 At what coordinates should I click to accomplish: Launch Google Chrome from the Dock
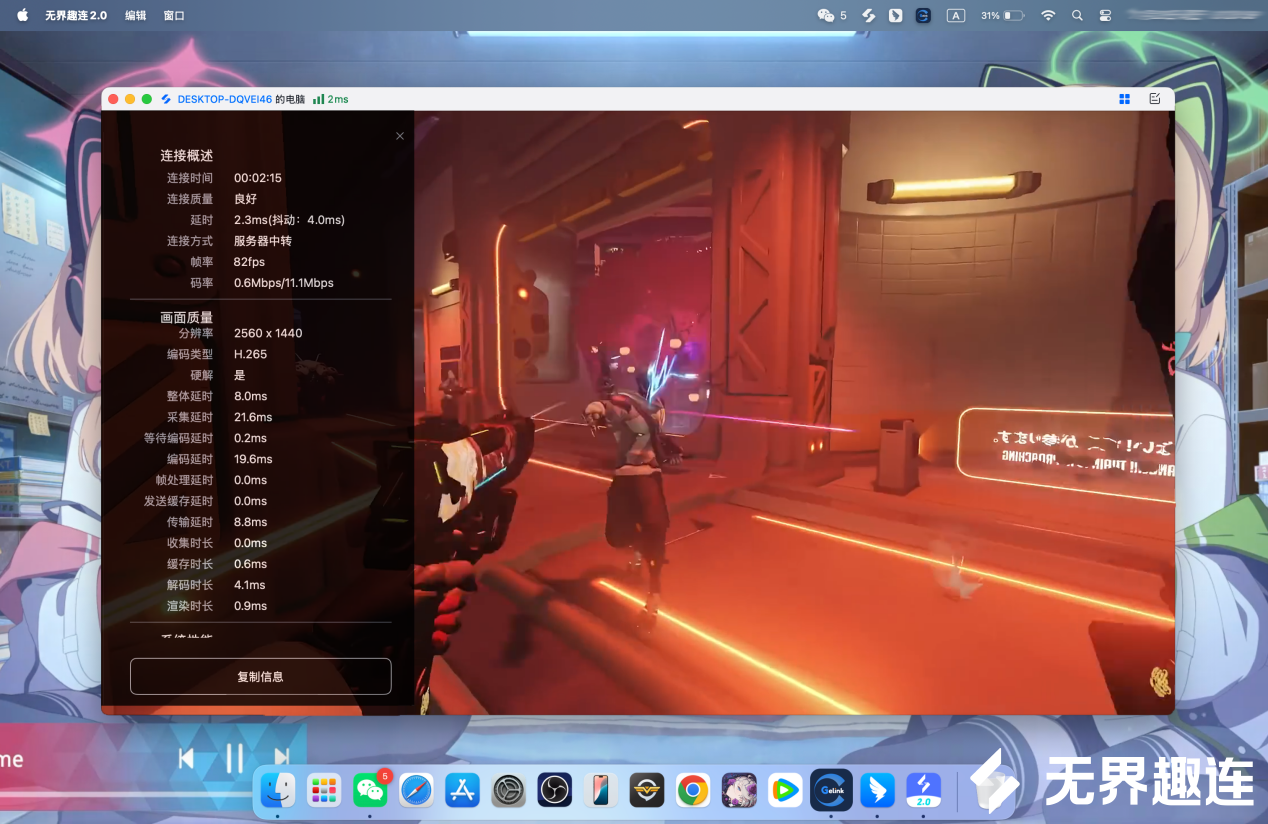(693, 790)
